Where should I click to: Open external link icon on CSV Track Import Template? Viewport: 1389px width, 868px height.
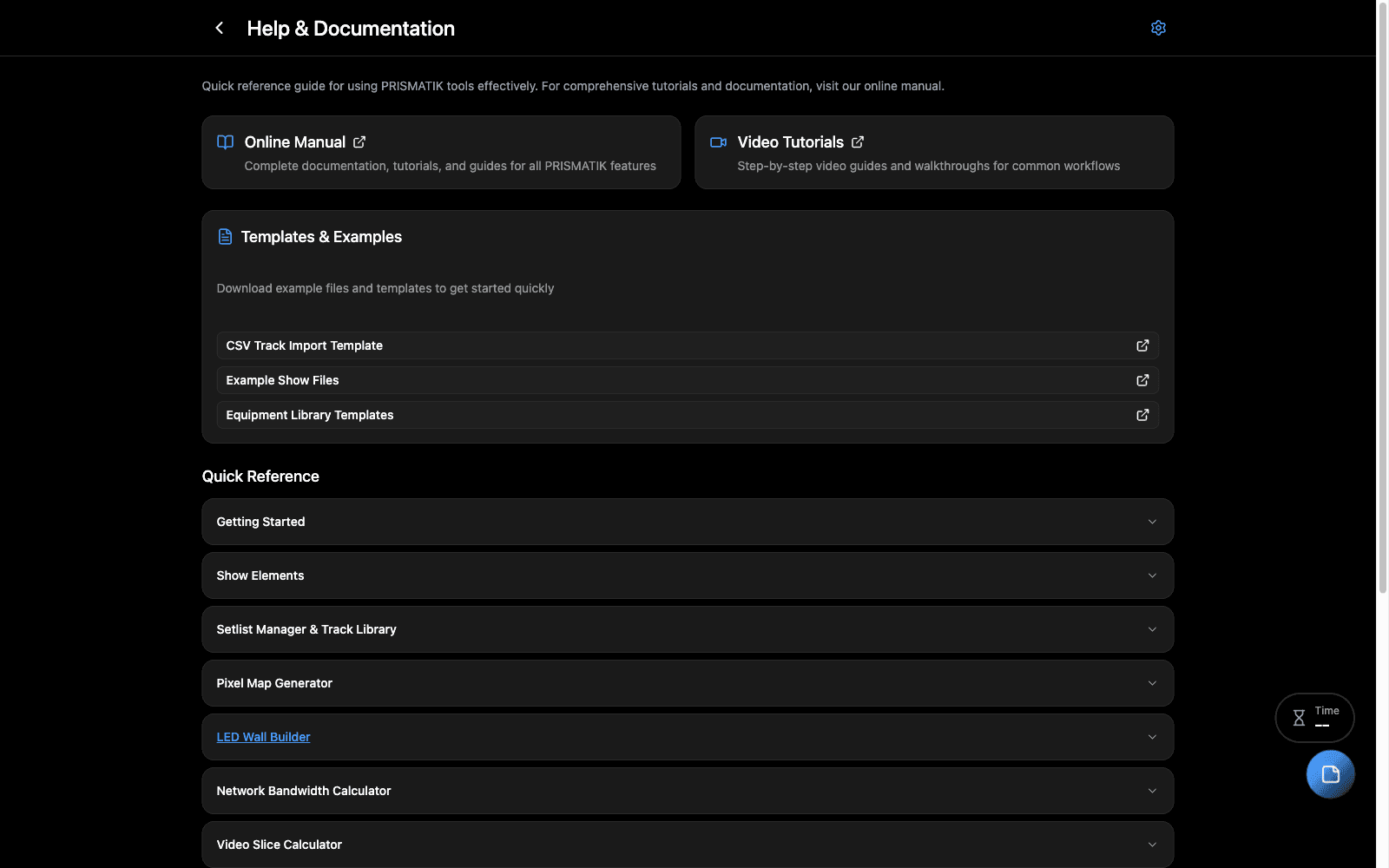pyautogui.click(x=1142, y=345)
